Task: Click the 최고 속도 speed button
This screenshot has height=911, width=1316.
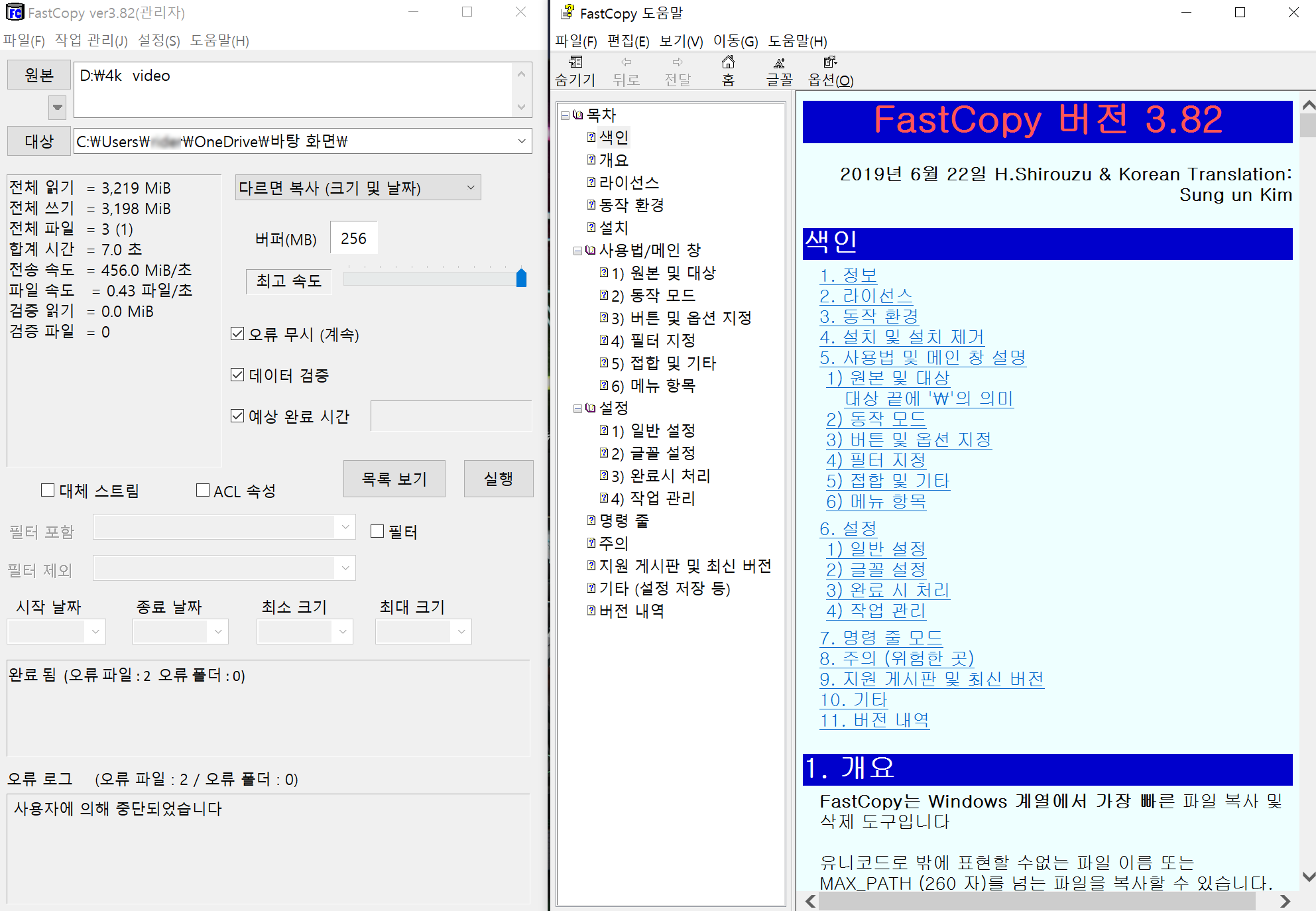Action: click(288, 281)
